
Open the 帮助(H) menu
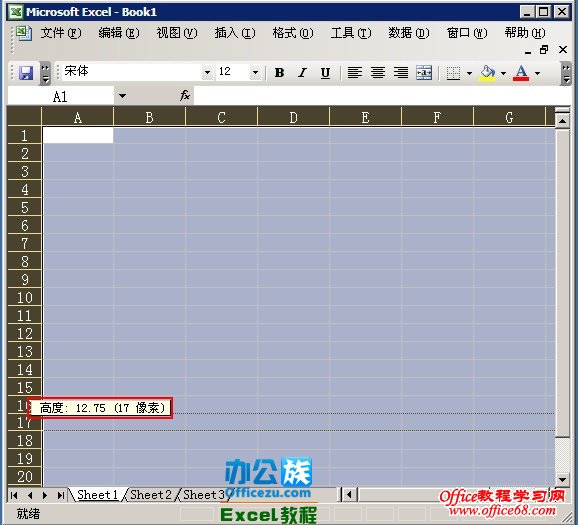click(x=525, y=33)
